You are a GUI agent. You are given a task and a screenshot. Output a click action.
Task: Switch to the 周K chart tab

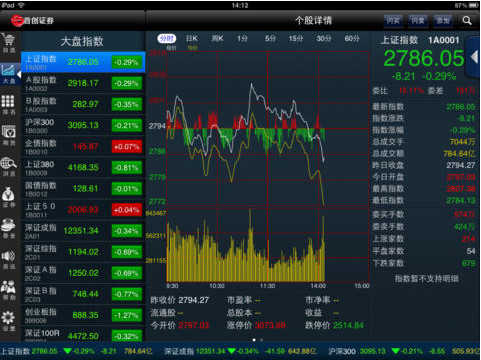[217, 39]
